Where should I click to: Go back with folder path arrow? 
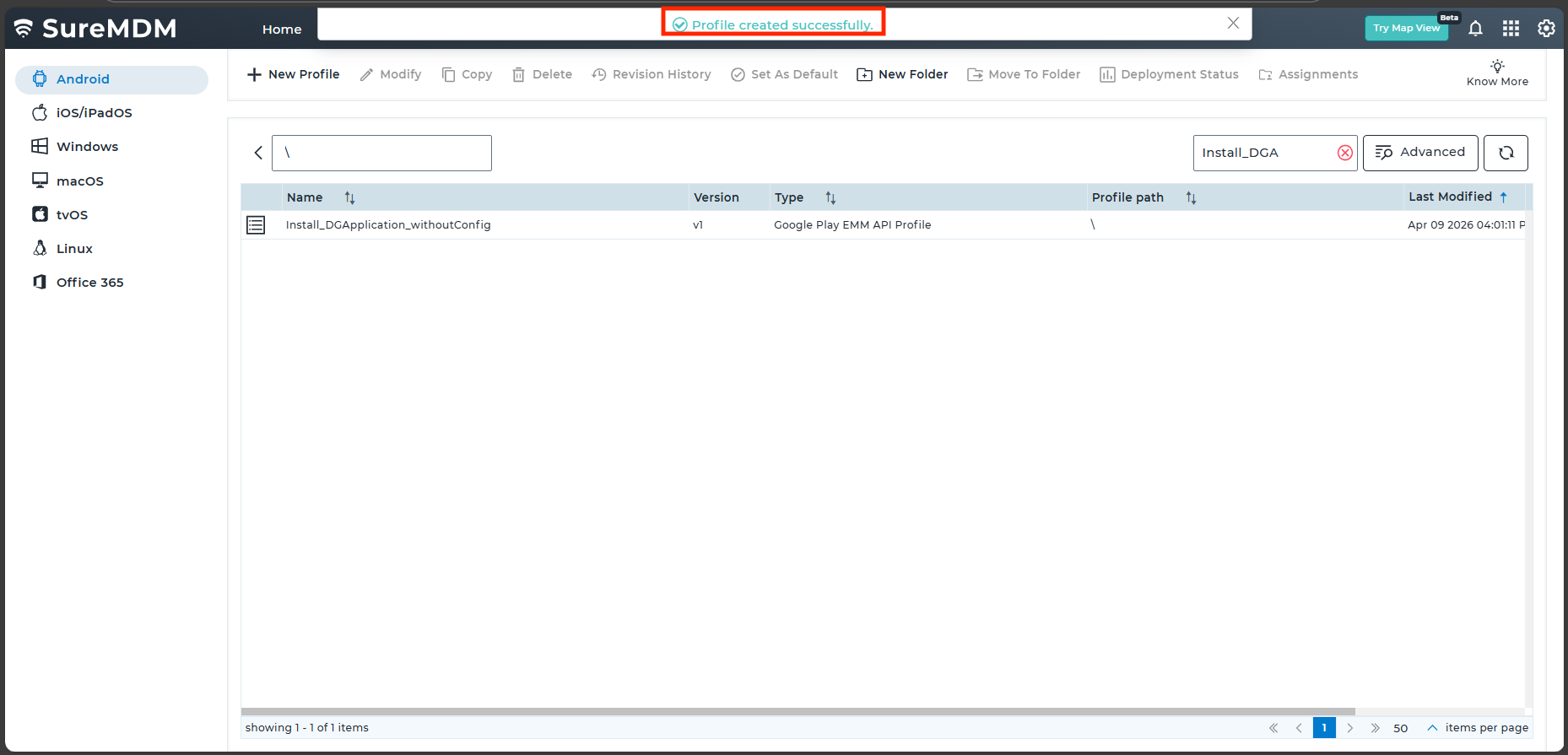[x=258, y=153]
